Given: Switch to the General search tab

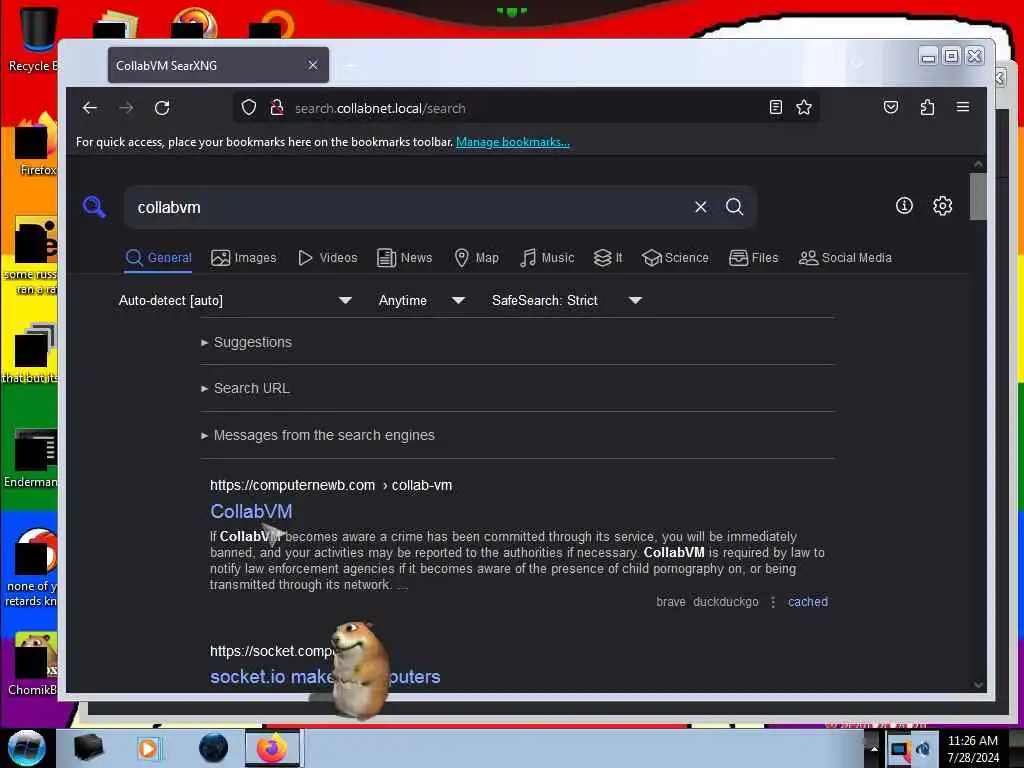Looking at the screenshot, I should click(x=159, y=258).
